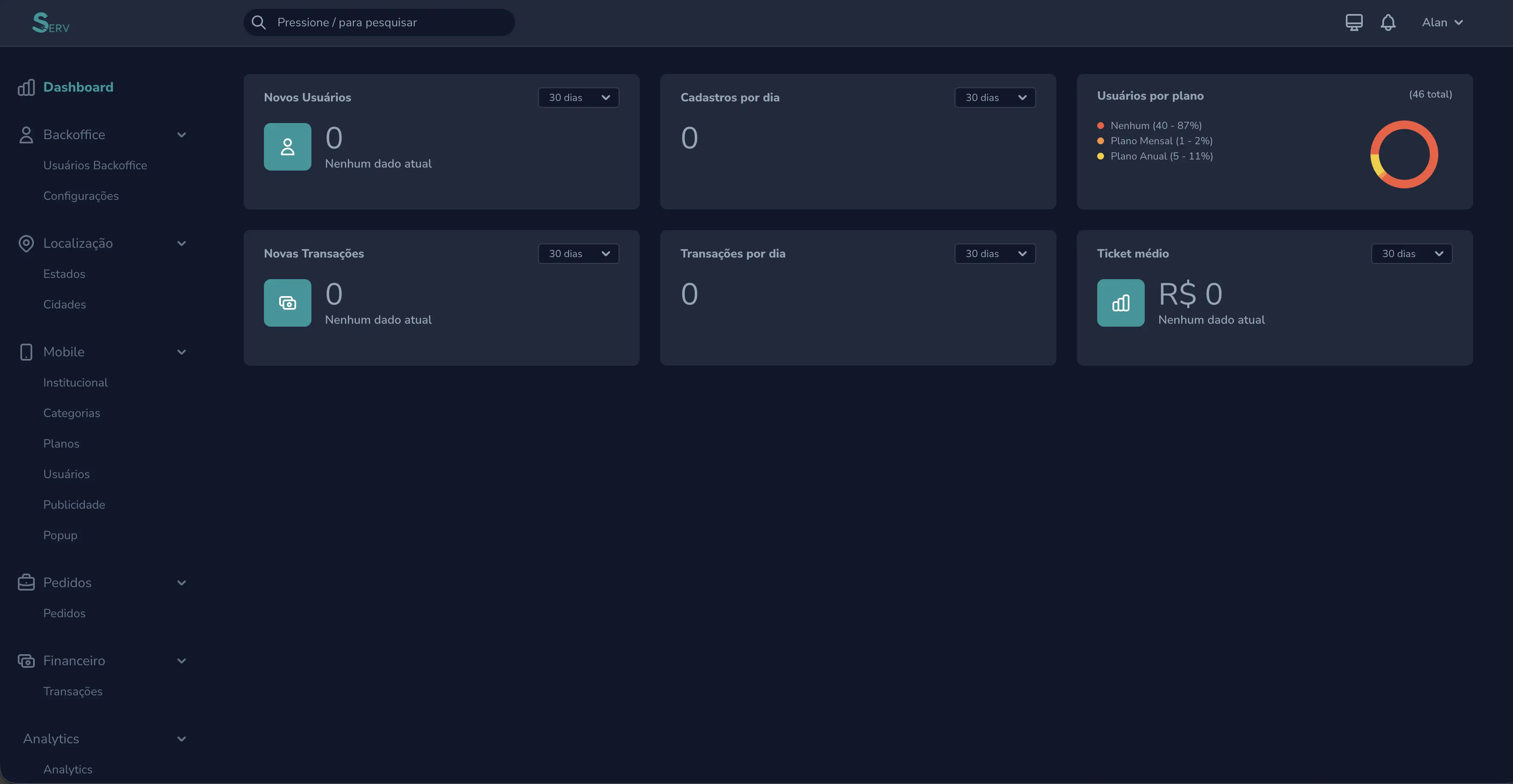Click the Usuários por plano donut chart
Image resolution: width=1513 pixels, height=784 pixels.
[x=1404, y=154]
